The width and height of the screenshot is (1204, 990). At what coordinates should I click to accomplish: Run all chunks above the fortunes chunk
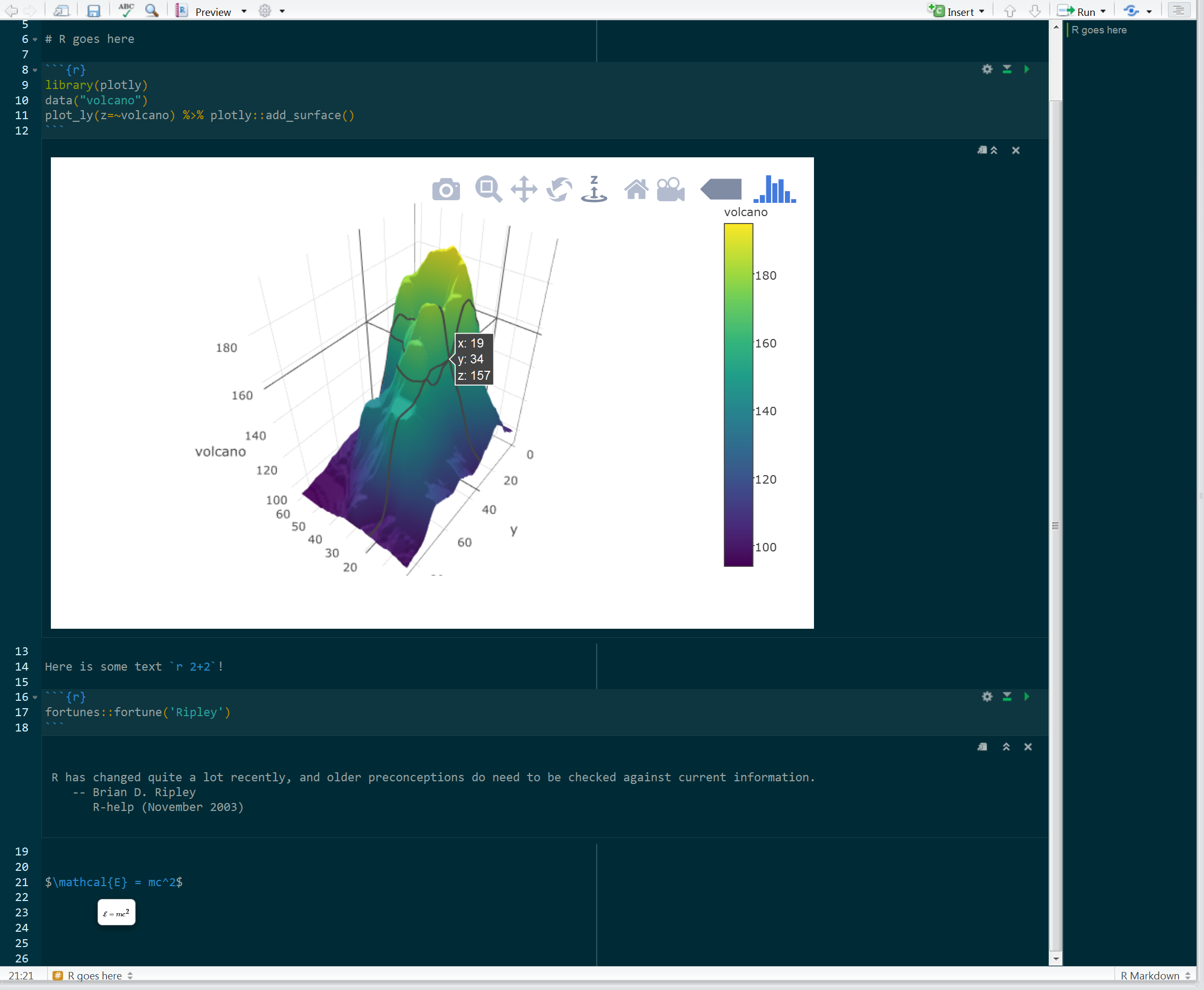(1007, 697)
